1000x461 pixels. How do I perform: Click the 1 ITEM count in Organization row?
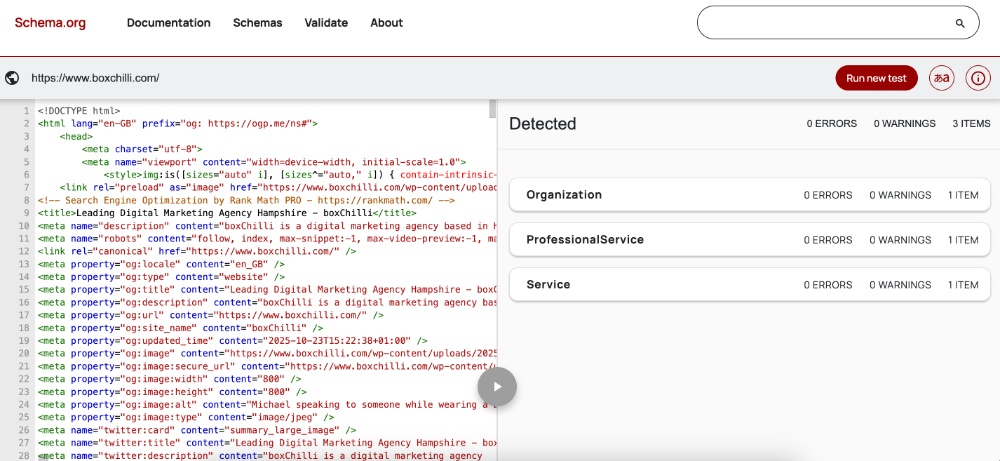point(963,195)
